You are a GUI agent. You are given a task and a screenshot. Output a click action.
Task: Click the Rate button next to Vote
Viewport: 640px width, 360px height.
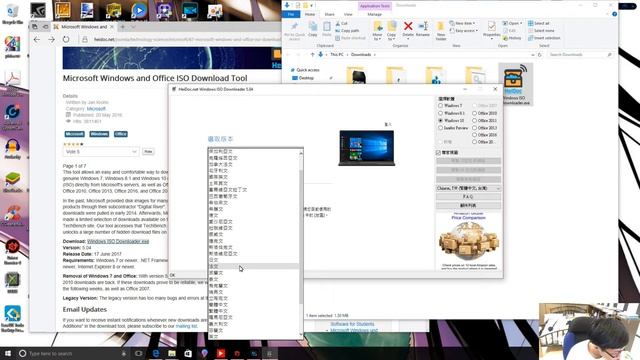pyautogui.click(x=148, y=152)
